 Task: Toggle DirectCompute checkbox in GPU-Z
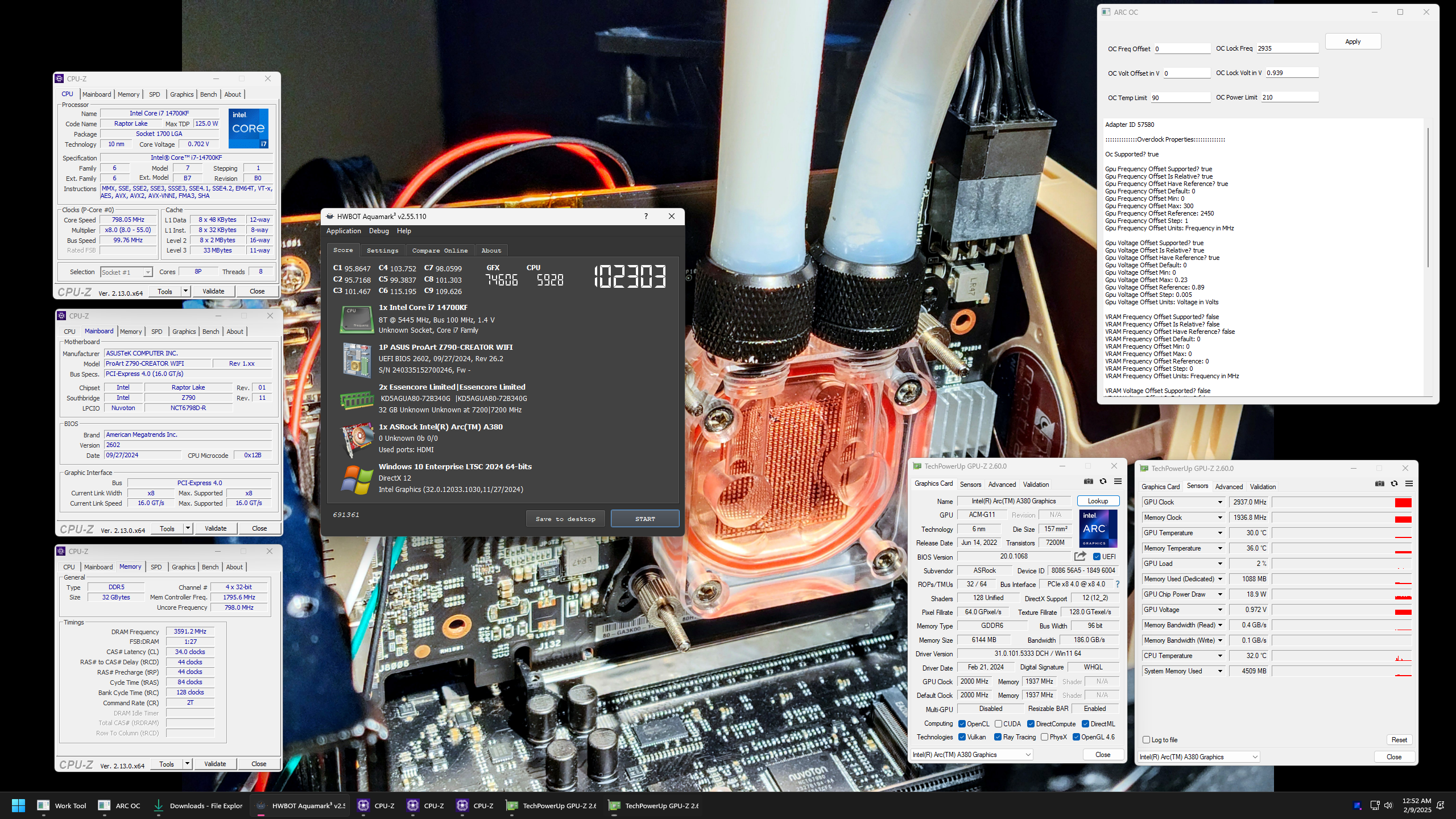(1031, 724)
